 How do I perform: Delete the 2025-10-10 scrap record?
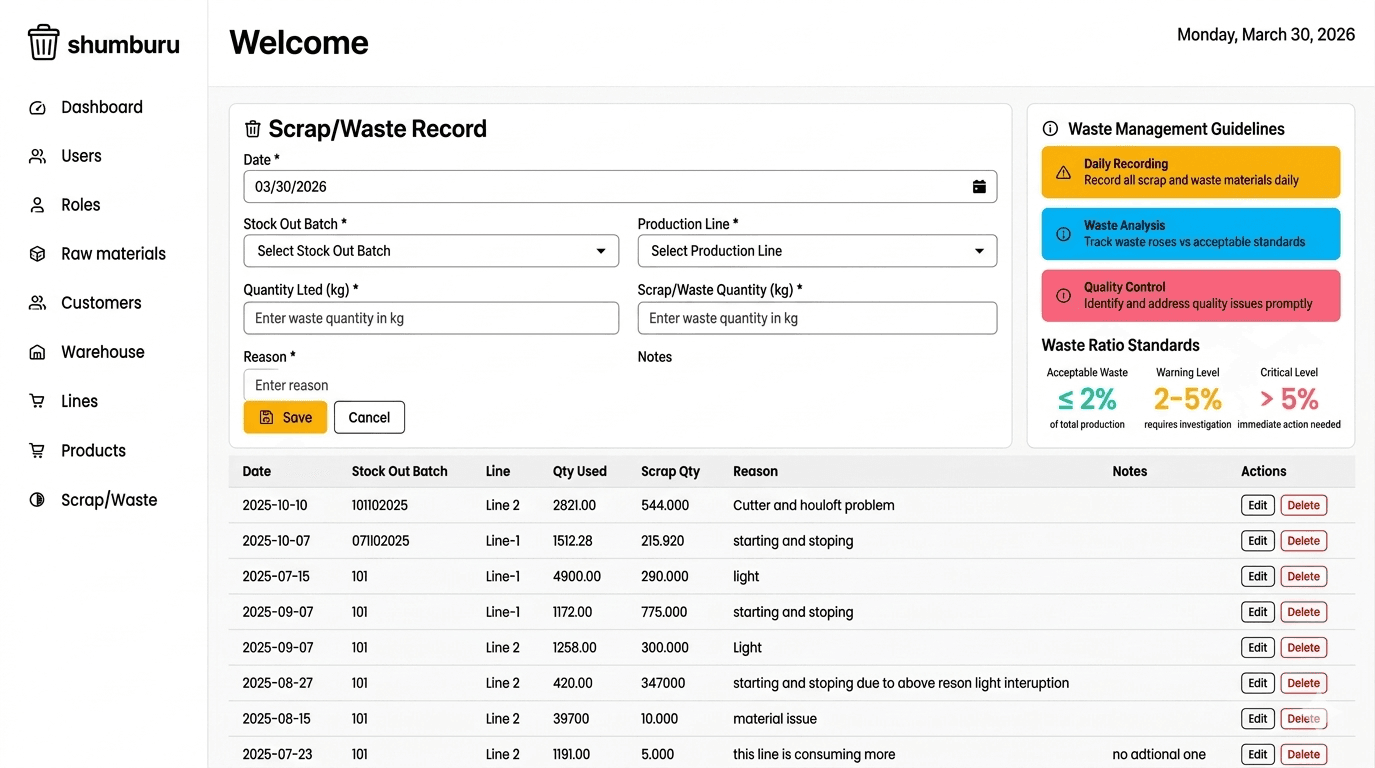click(x=1303, y=505)
